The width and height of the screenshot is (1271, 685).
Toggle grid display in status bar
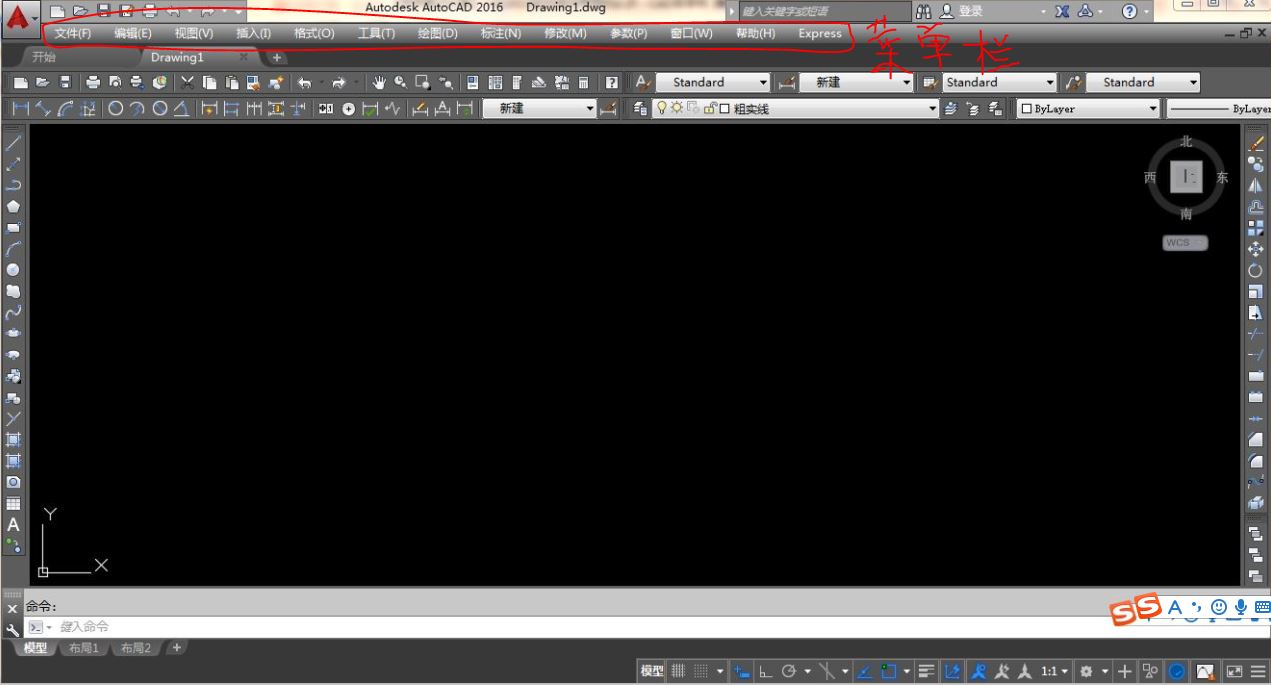678,671
